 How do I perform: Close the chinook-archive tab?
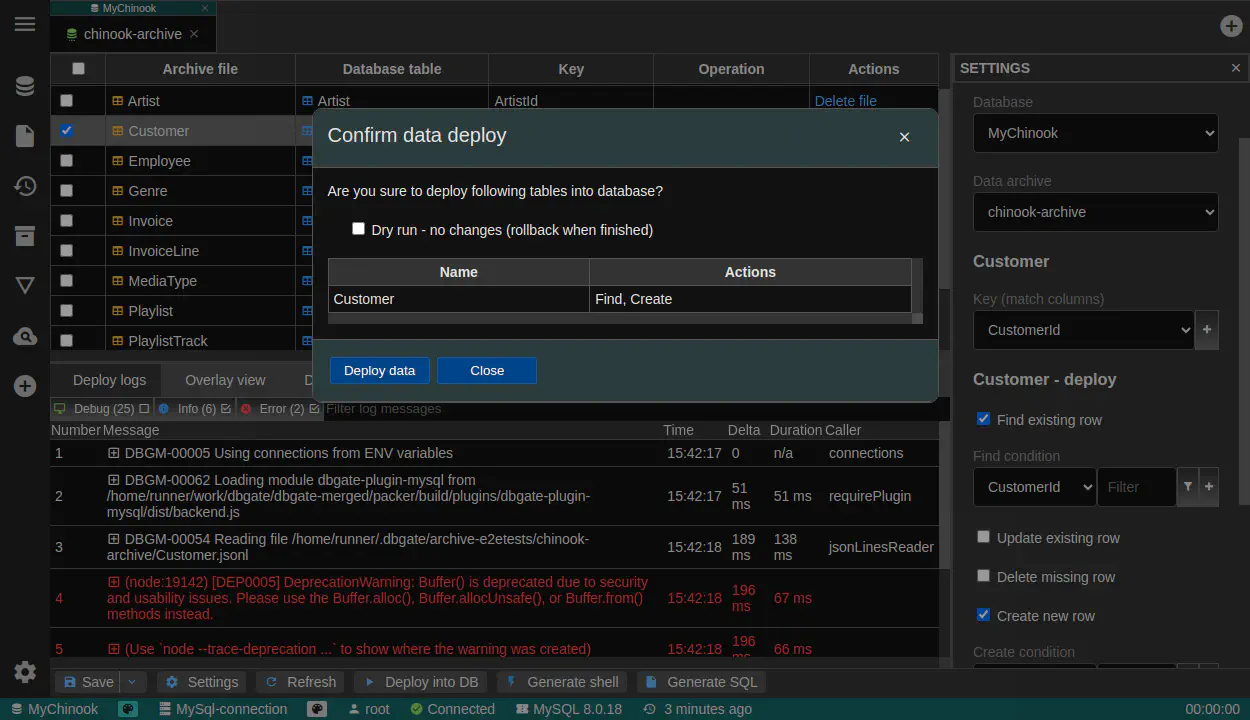click(194, 34)
